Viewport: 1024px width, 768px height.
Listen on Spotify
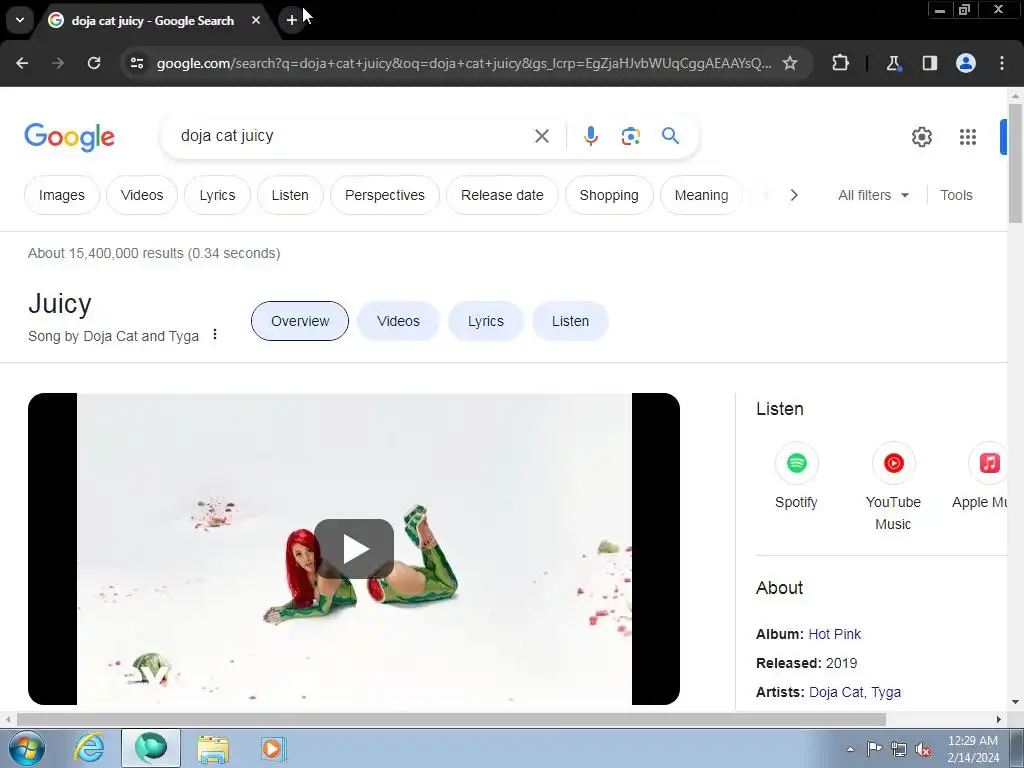pos(796,476)
